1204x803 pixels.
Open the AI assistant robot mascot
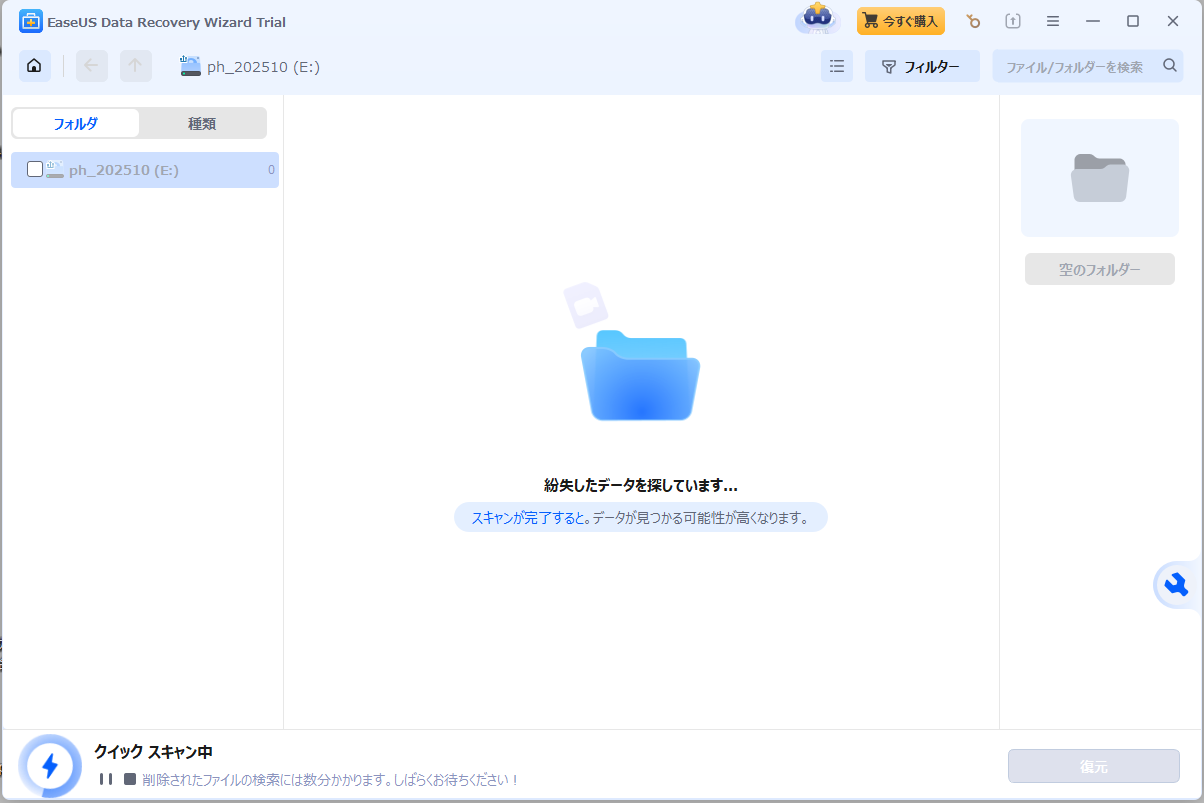click(x=817, y=20)
